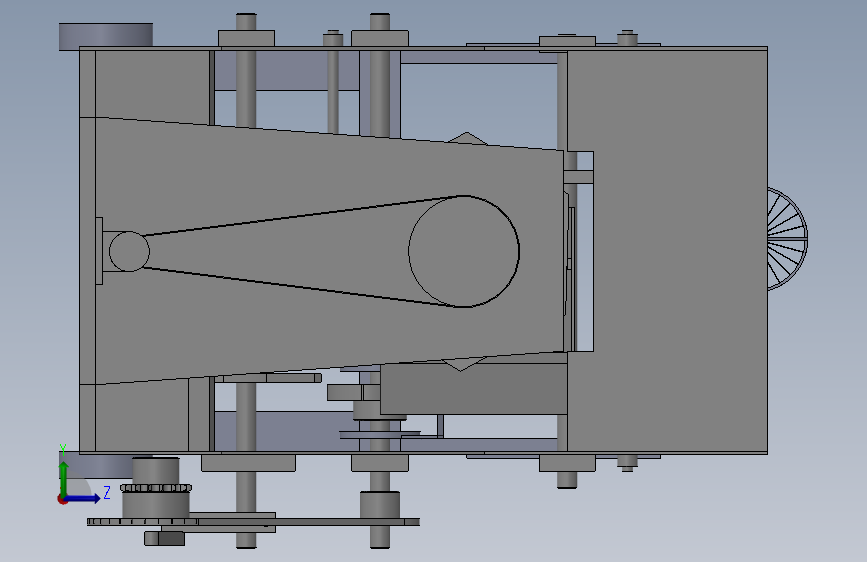Click the red origin ball of the view triad
Screen dimensions: 867x562
[x=62, y=499]
